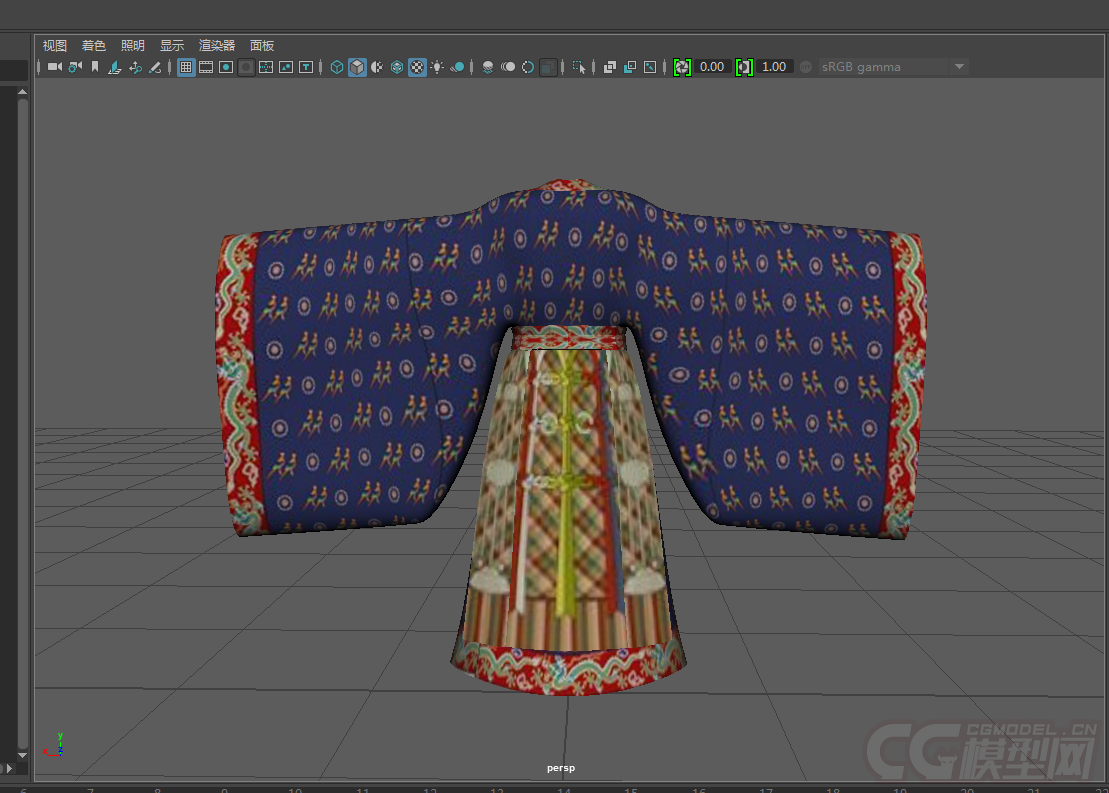Open the sRGB gamma color space dropdown
The width and height of the screenshot is (1109, 793).
(882, 67)
